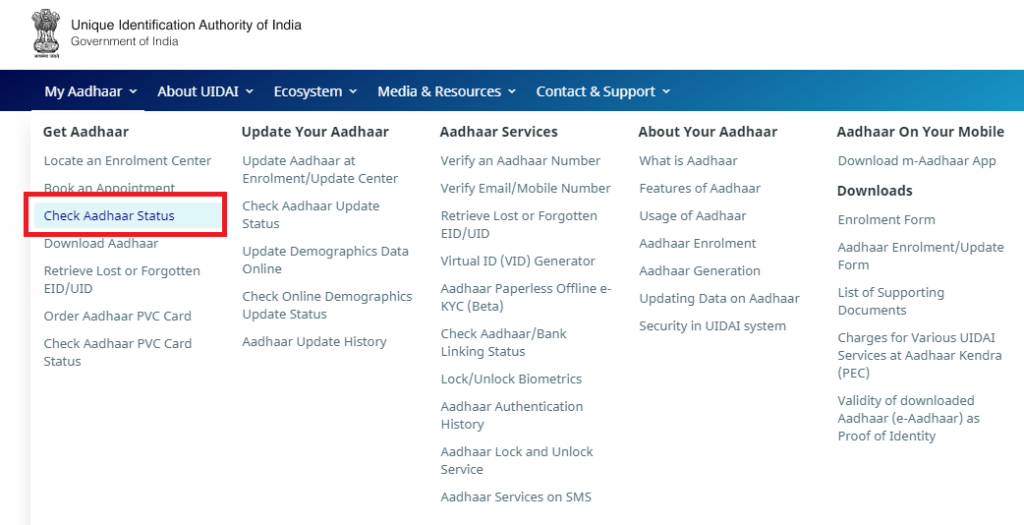Viewport: 1024px width, 525px height.
Task: Open Update Demographics Data Online
Action: point(325,260)
